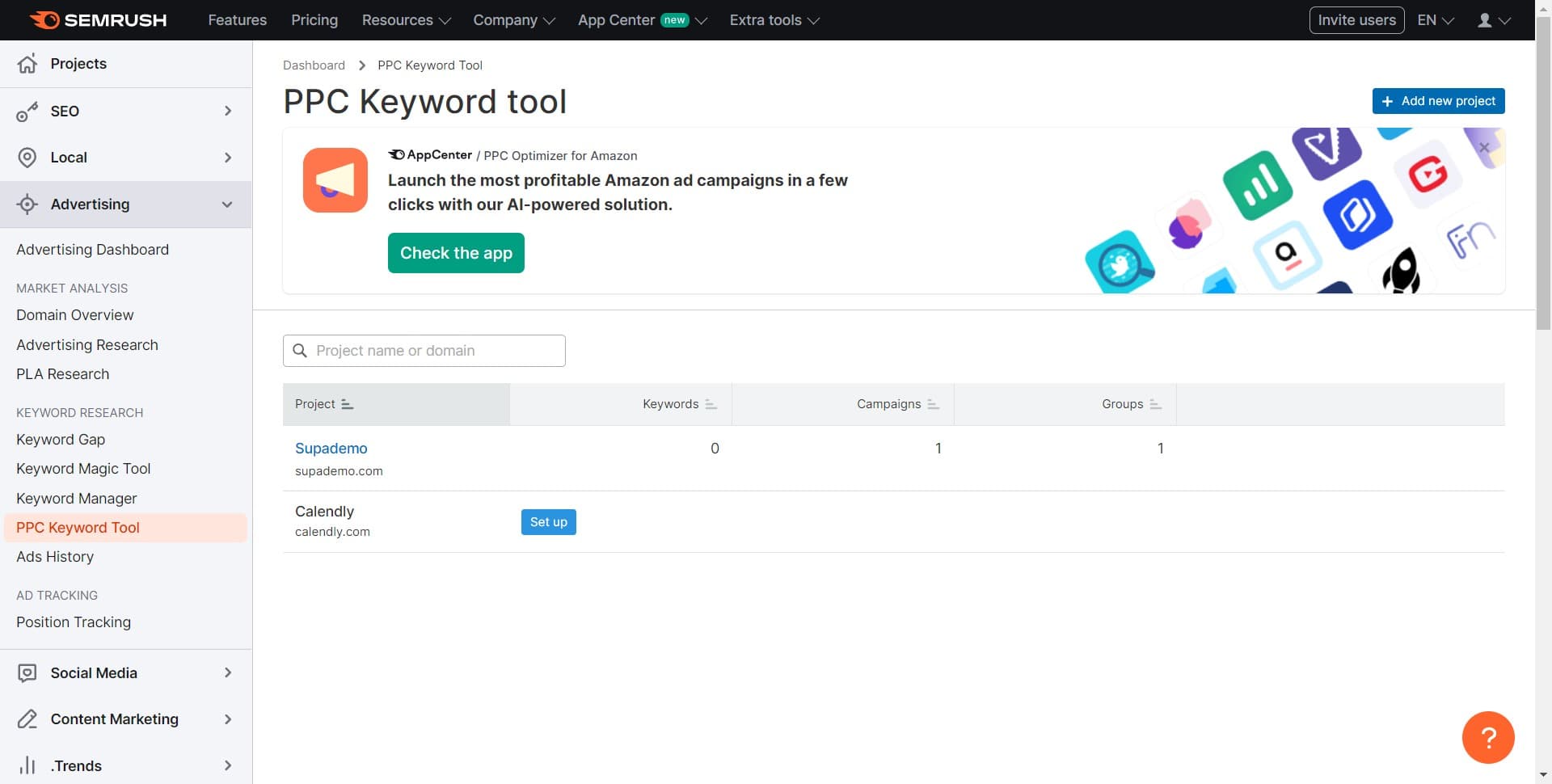The width and height of the screenshot is (1552, 784).
Task: Expand the SEO section chevron
Action: 228,112
